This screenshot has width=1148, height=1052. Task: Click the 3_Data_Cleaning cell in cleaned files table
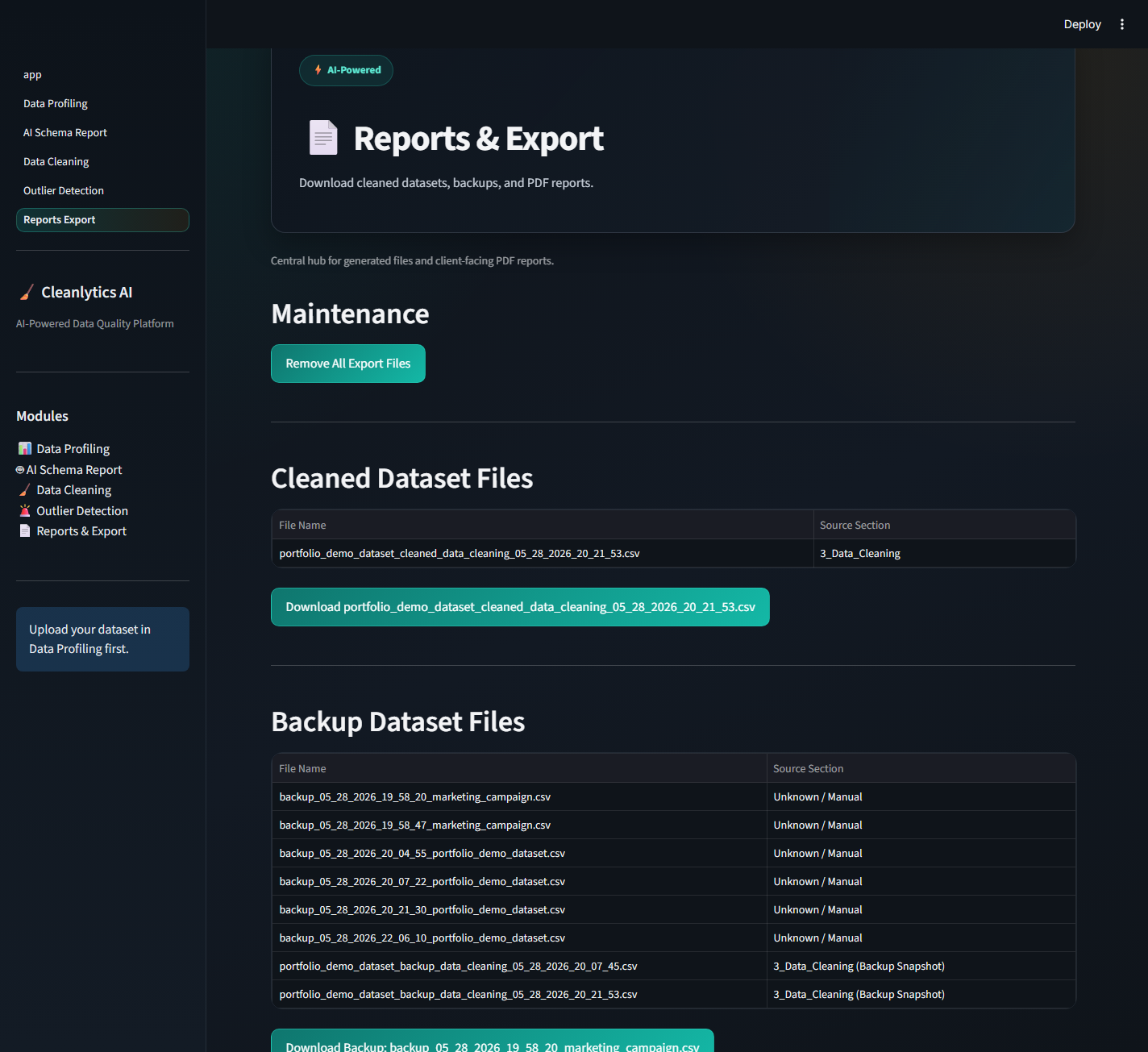coord(944,554)
